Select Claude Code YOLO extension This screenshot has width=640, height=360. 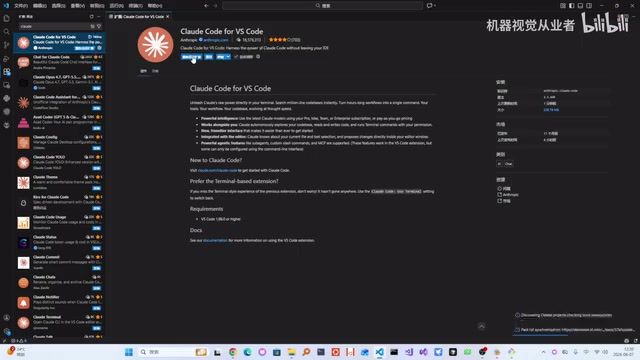click(59, 162)
